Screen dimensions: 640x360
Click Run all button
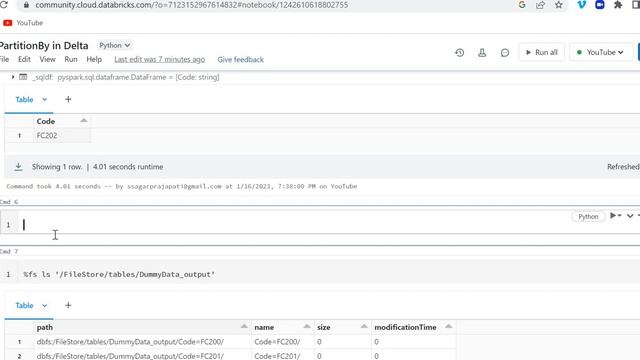542,52
